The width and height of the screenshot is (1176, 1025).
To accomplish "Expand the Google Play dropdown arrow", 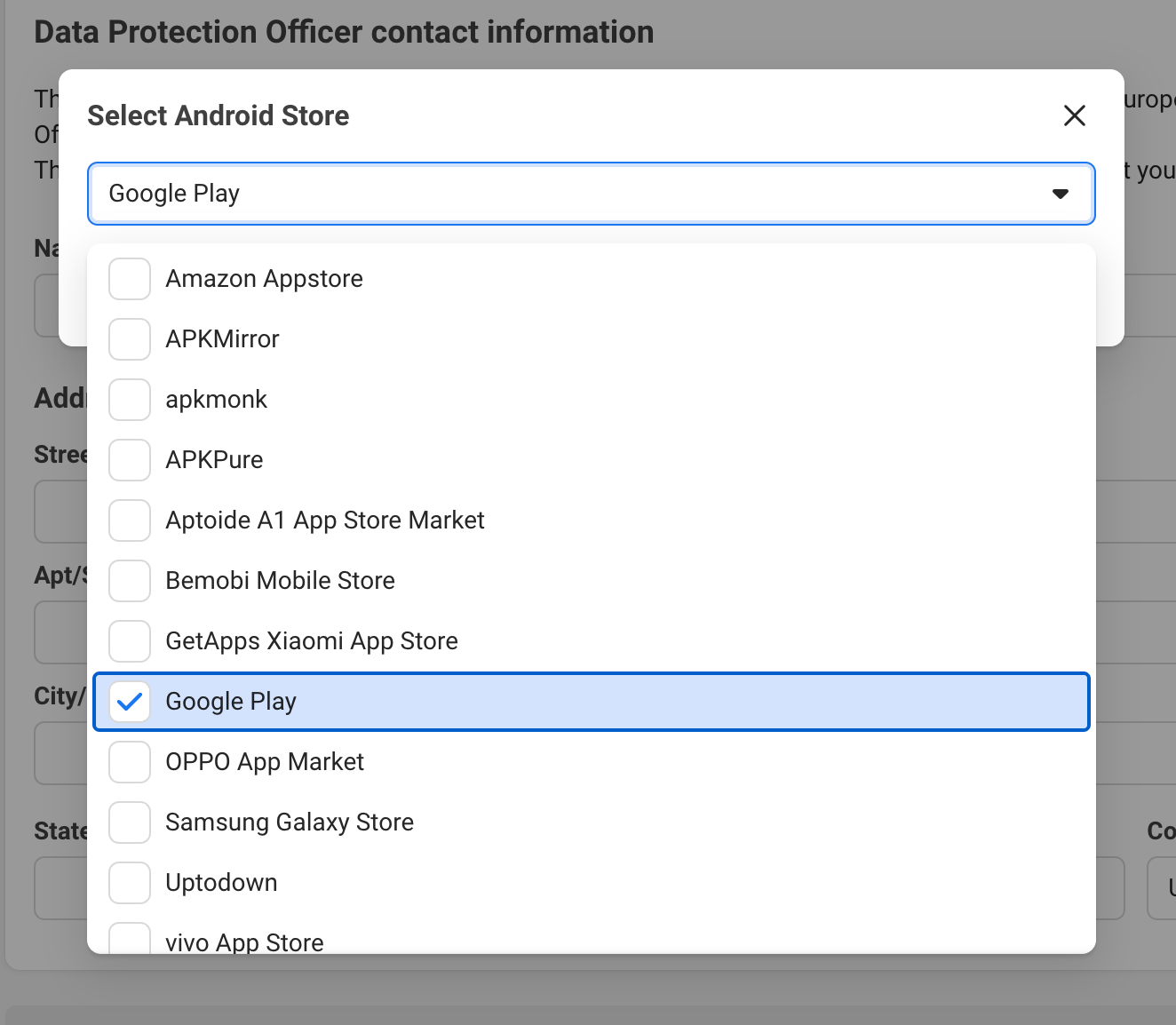I will [x=1060, y=194].
